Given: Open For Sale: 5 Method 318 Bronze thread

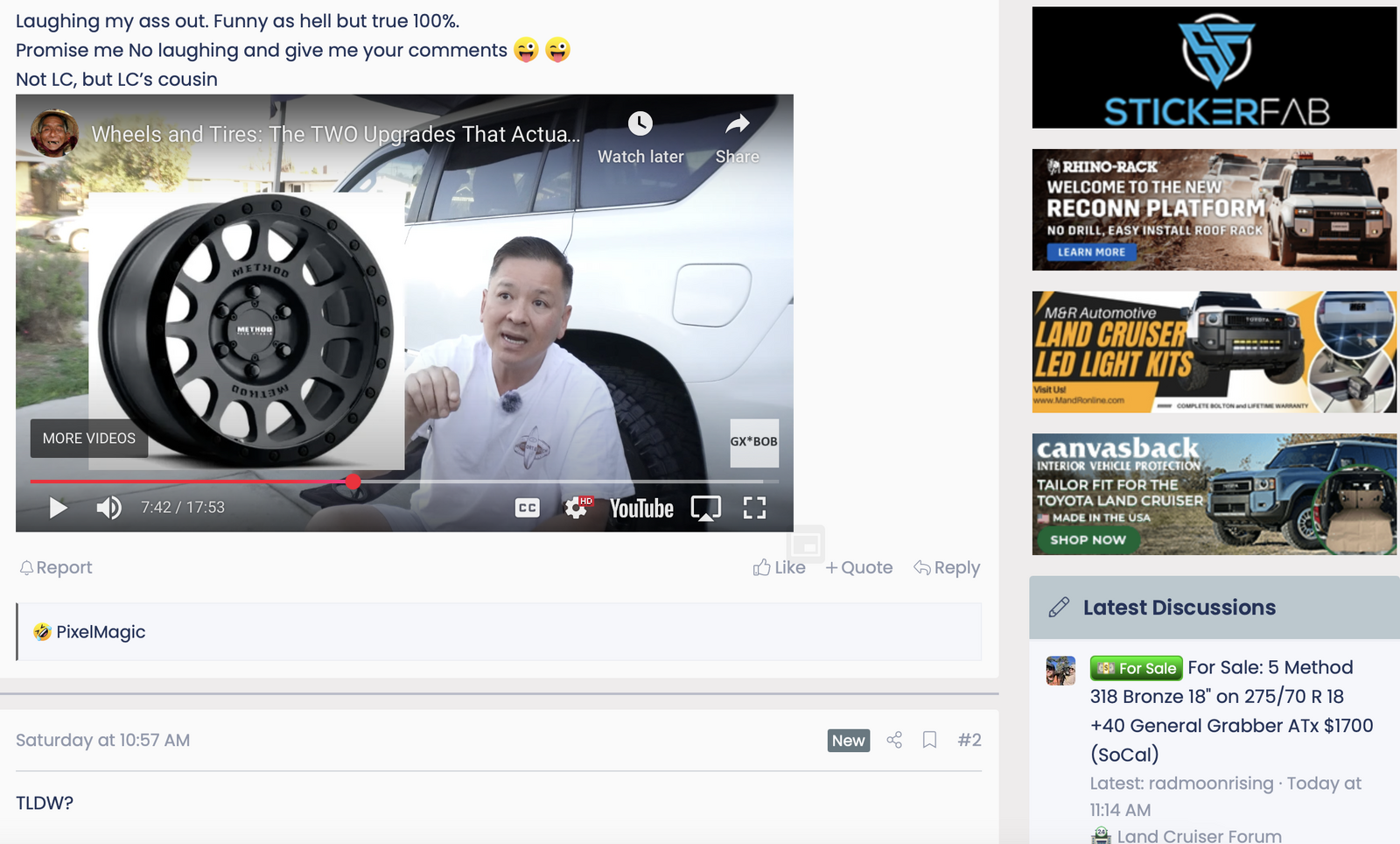Looking at the screenshot, I should point(1231,711).
